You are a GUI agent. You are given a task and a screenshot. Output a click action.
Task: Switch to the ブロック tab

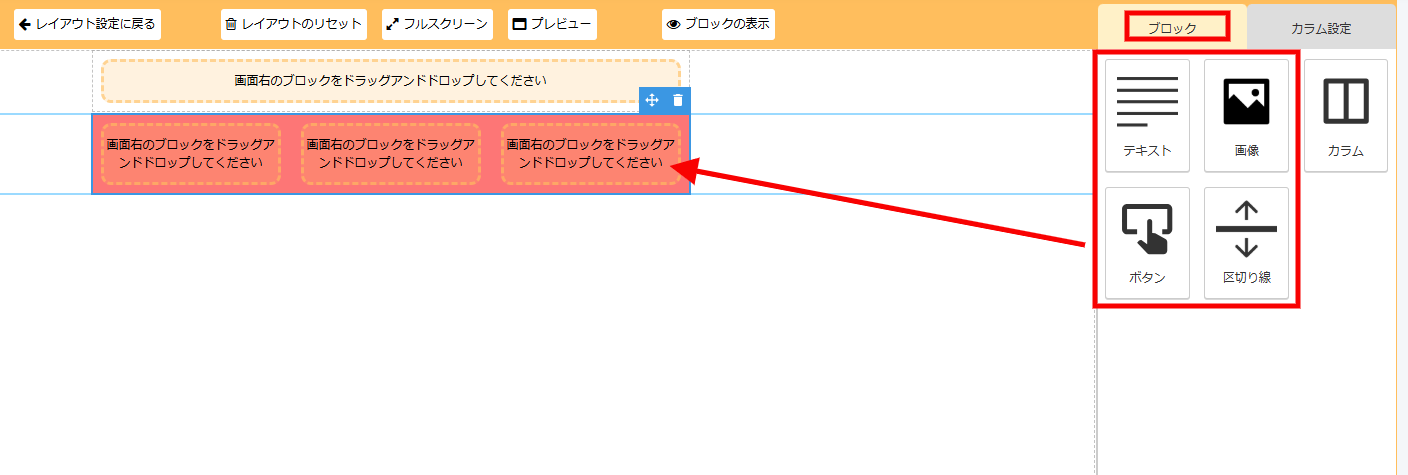[1172, 27]
